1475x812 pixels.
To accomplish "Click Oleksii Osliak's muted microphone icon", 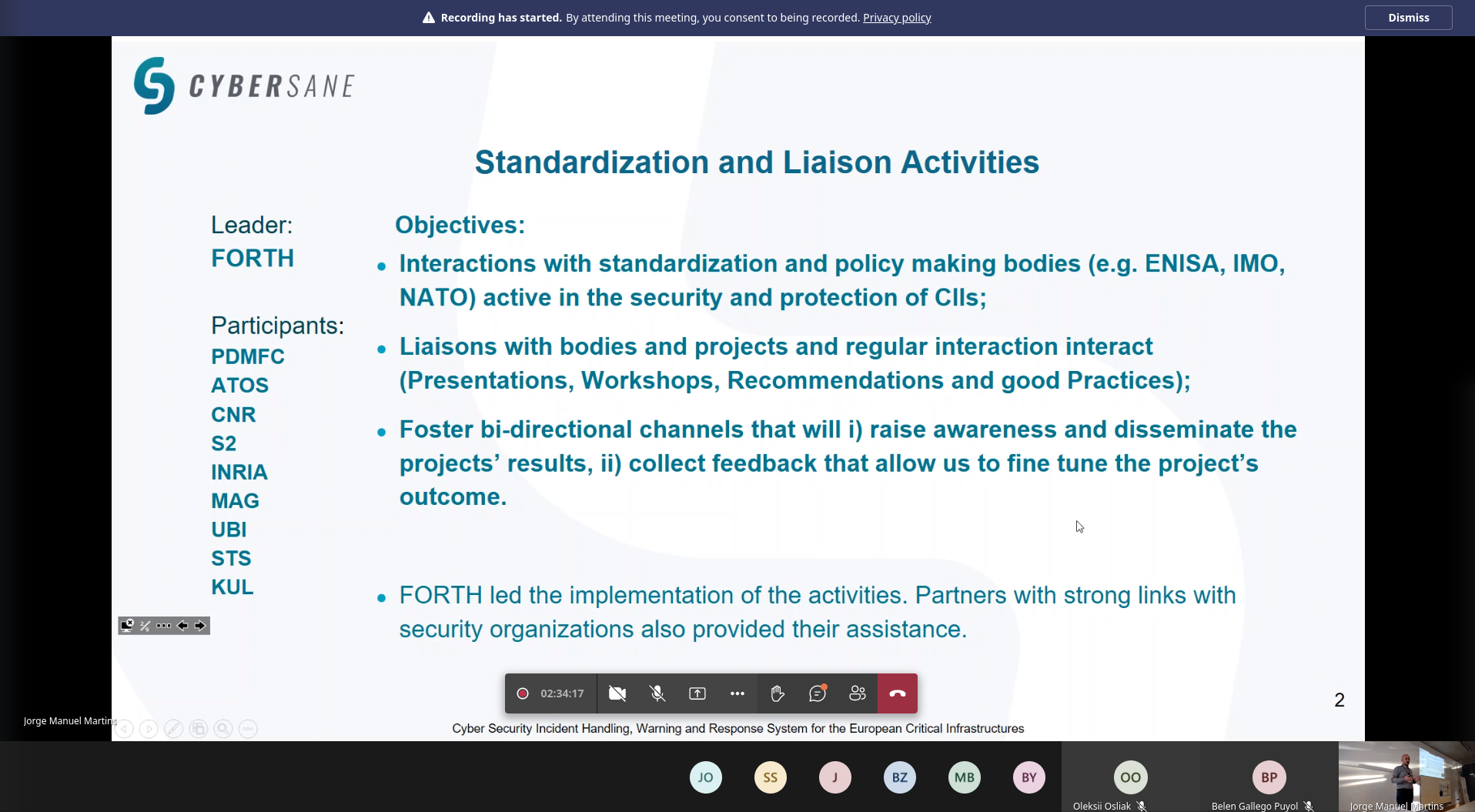I will tap(1142, 806).
